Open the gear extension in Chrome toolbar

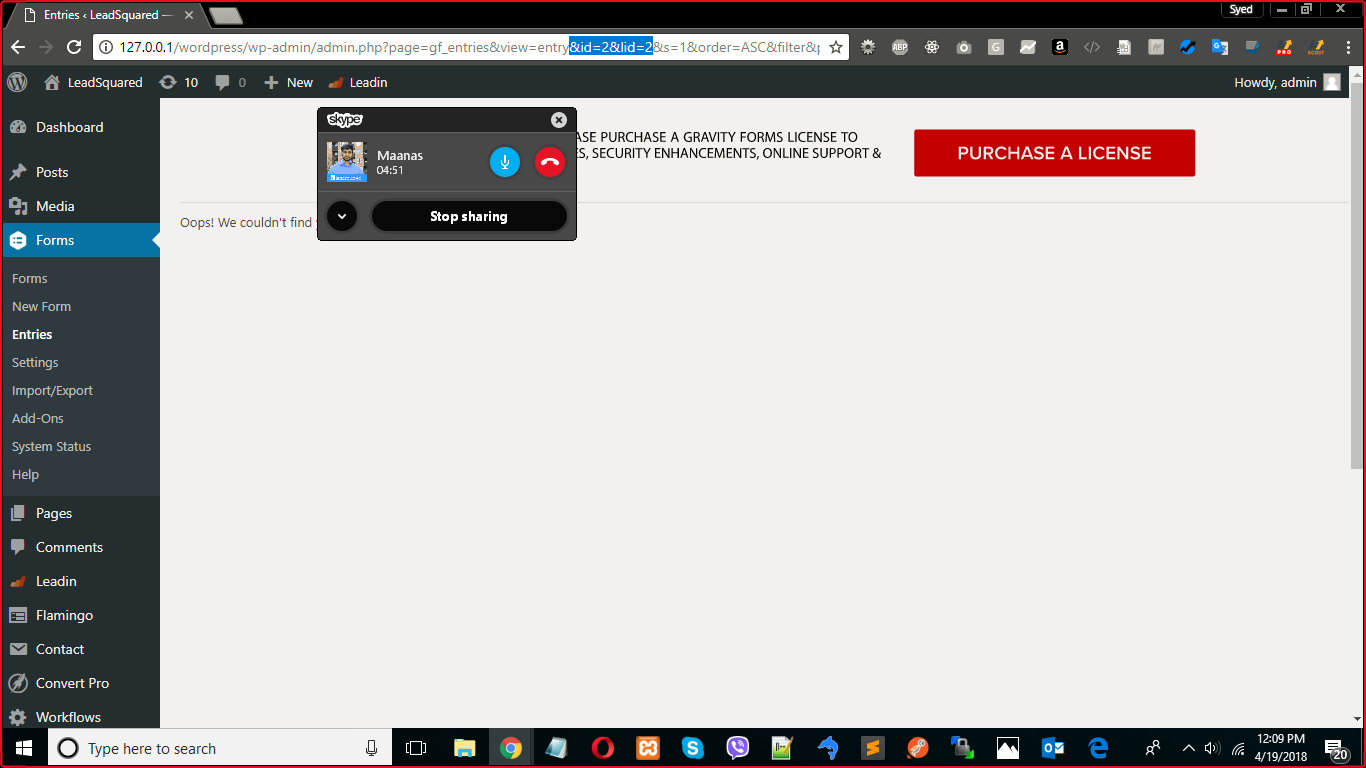tap(868, 47)
